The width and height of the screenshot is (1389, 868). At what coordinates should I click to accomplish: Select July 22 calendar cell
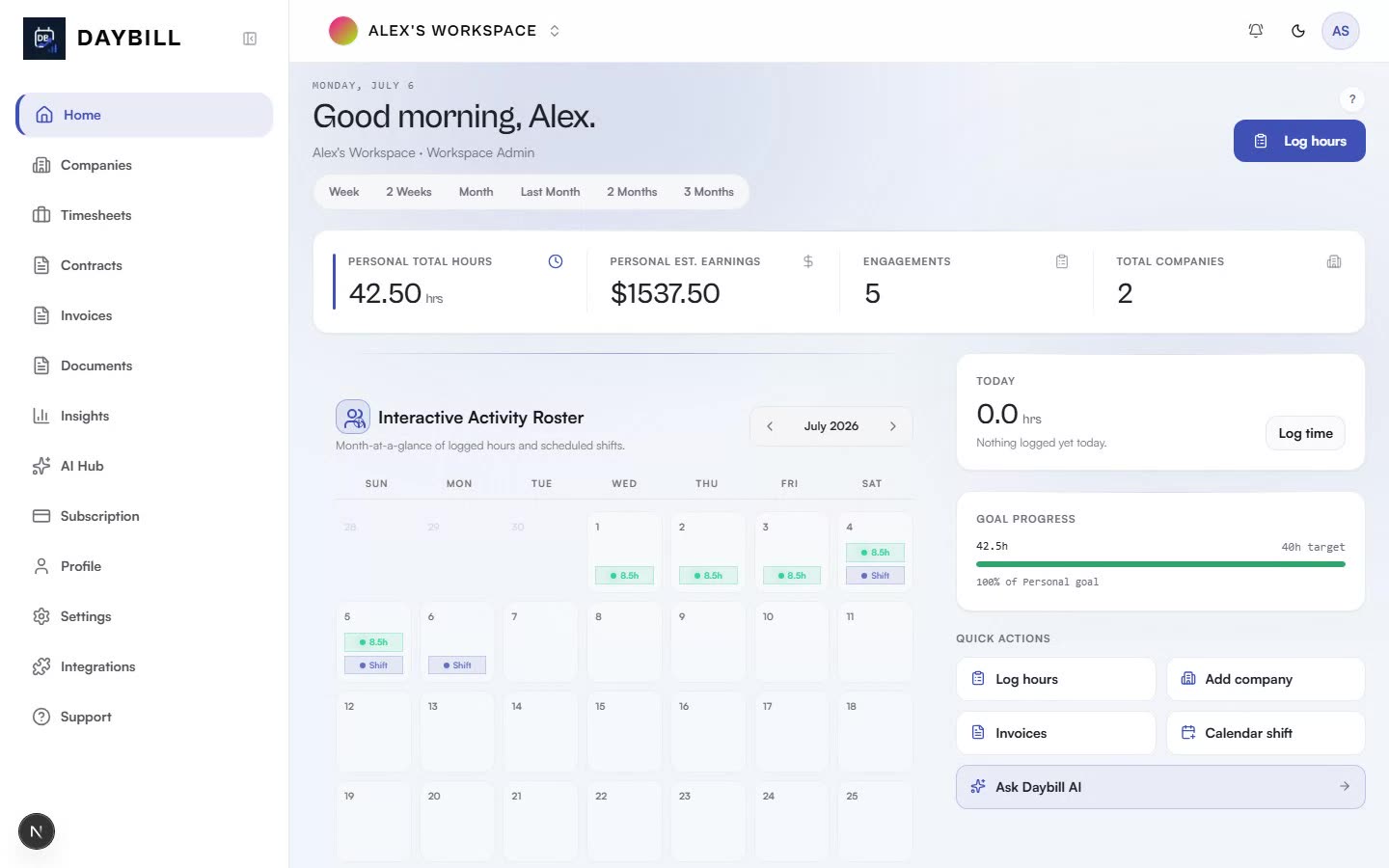pos(625,822)
